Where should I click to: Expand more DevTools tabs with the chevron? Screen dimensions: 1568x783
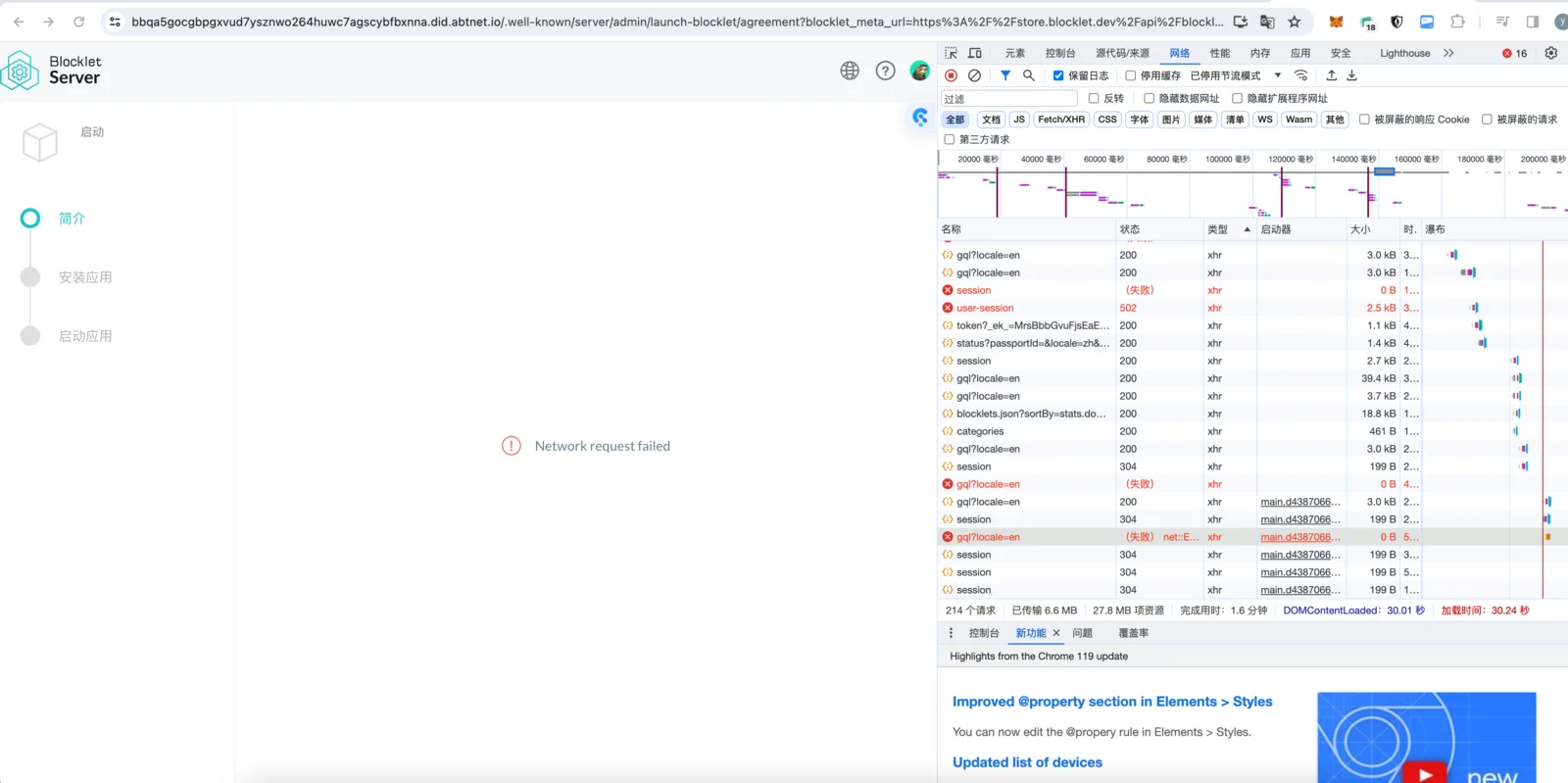pyautogui.click(x=1448, y=53)
